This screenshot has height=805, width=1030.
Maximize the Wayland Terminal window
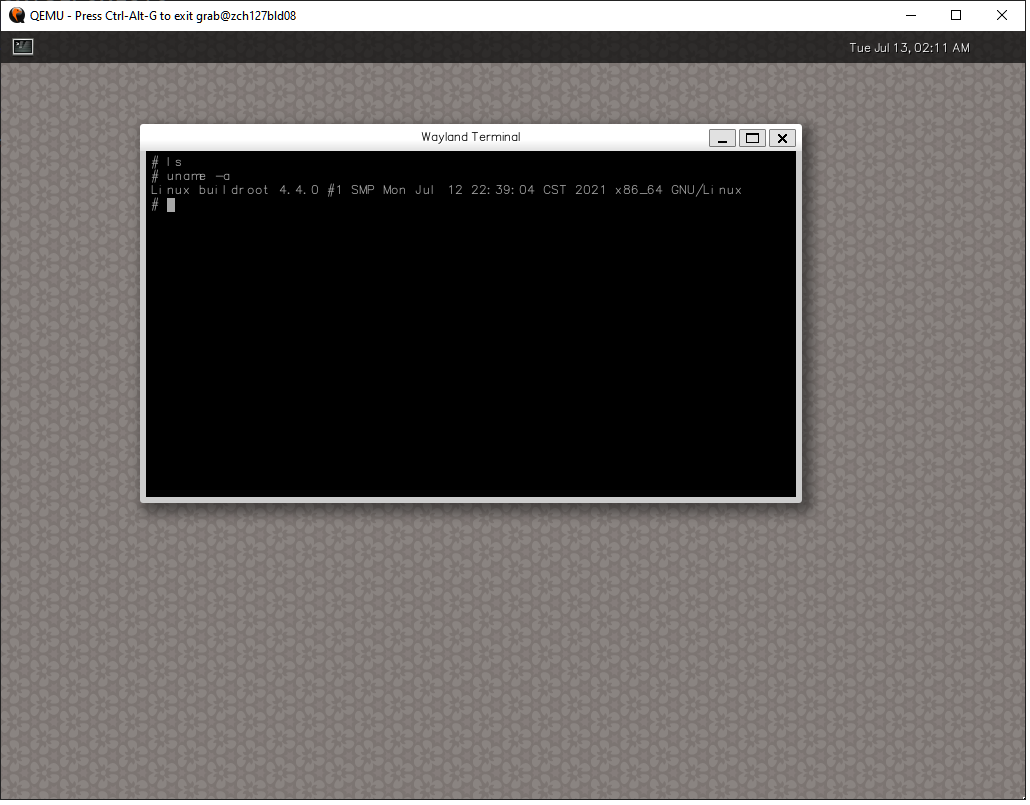[x=752, y=137]
